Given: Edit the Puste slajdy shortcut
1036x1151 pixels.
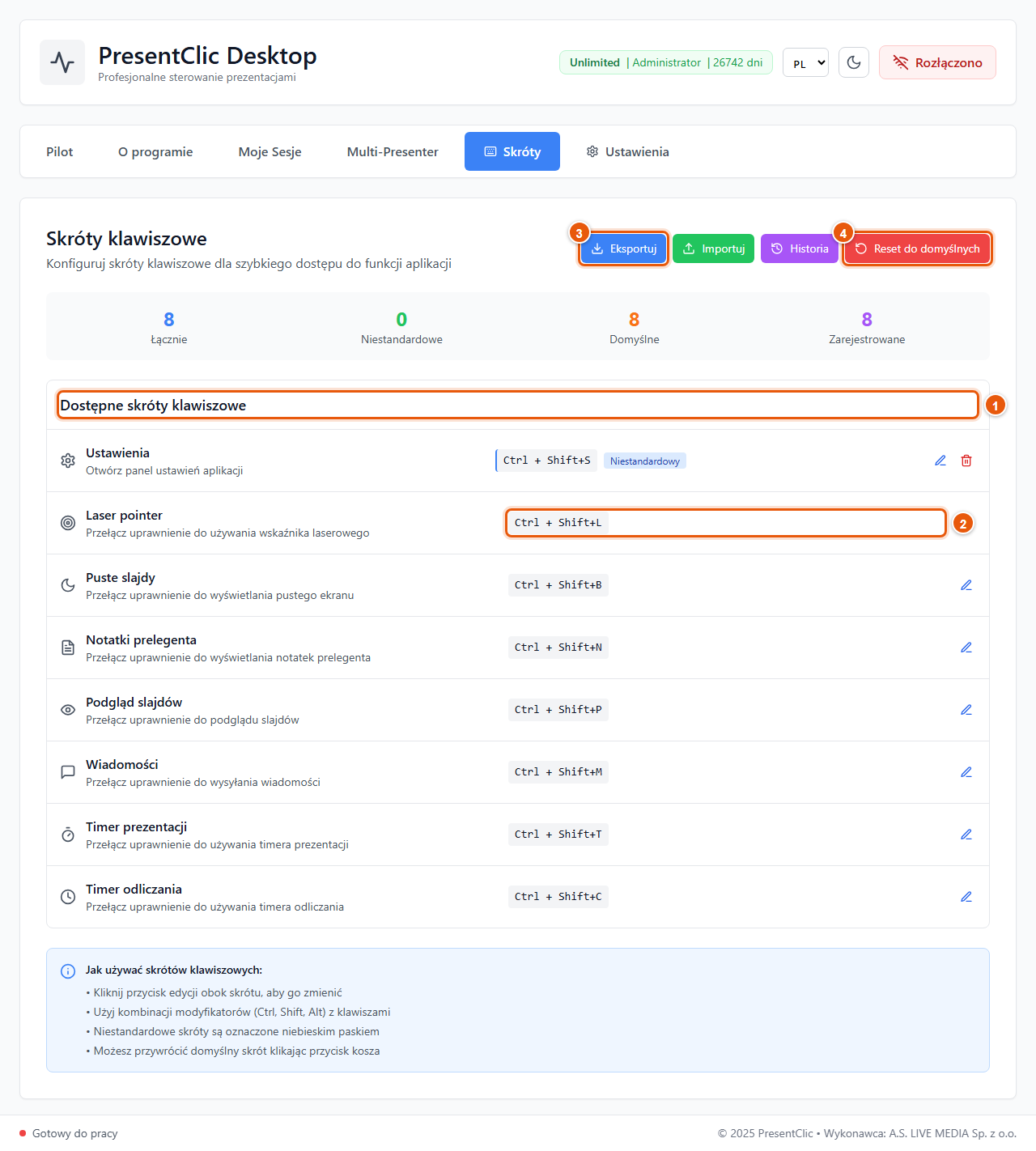Looking at the screenshot, I should click(966, 585).
